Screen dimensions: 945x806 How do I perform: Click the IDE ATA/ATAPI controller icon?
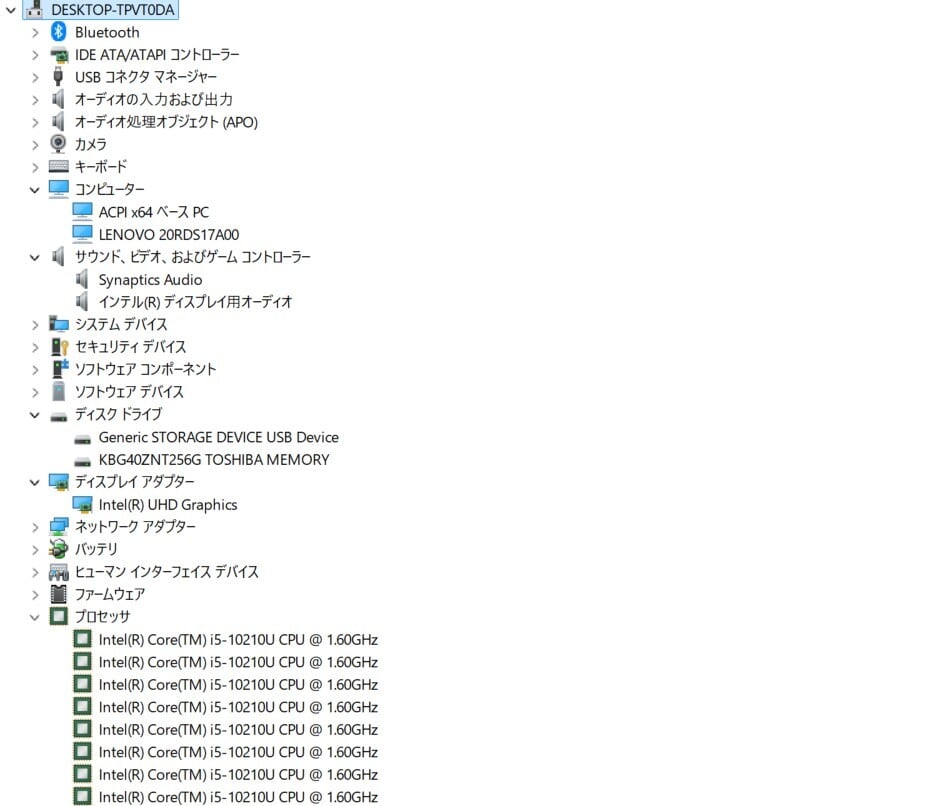tap(58, 55)
